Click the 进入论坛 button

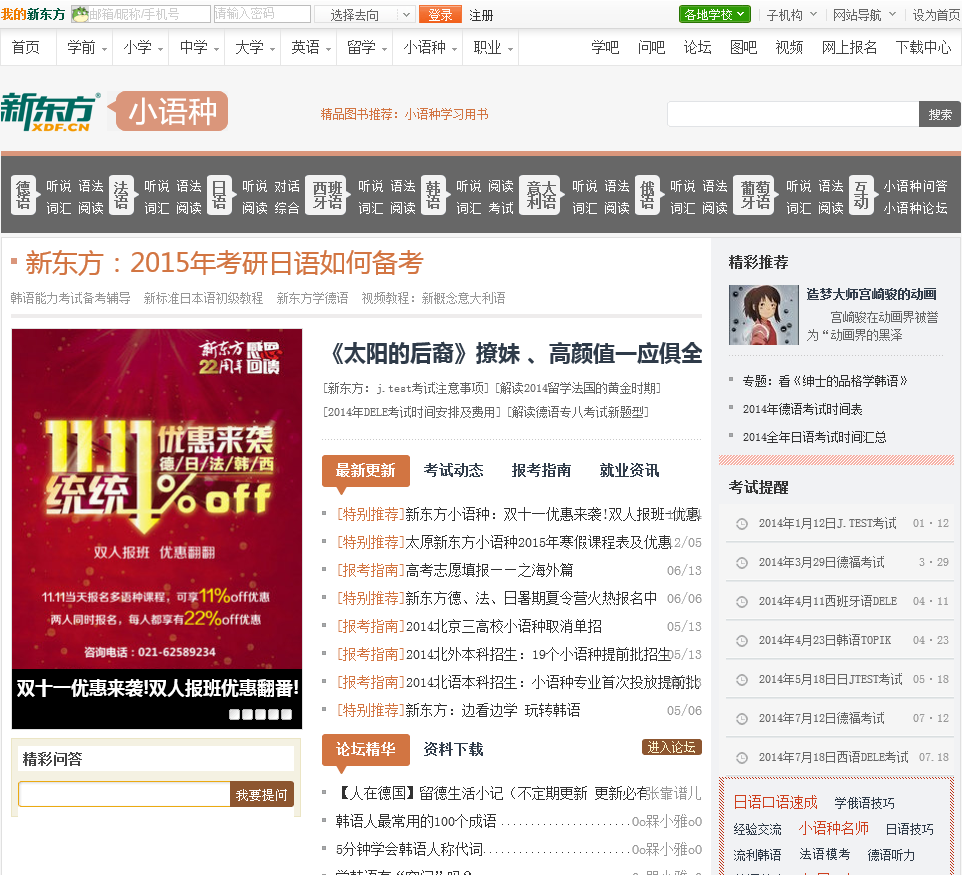[671, 747]
